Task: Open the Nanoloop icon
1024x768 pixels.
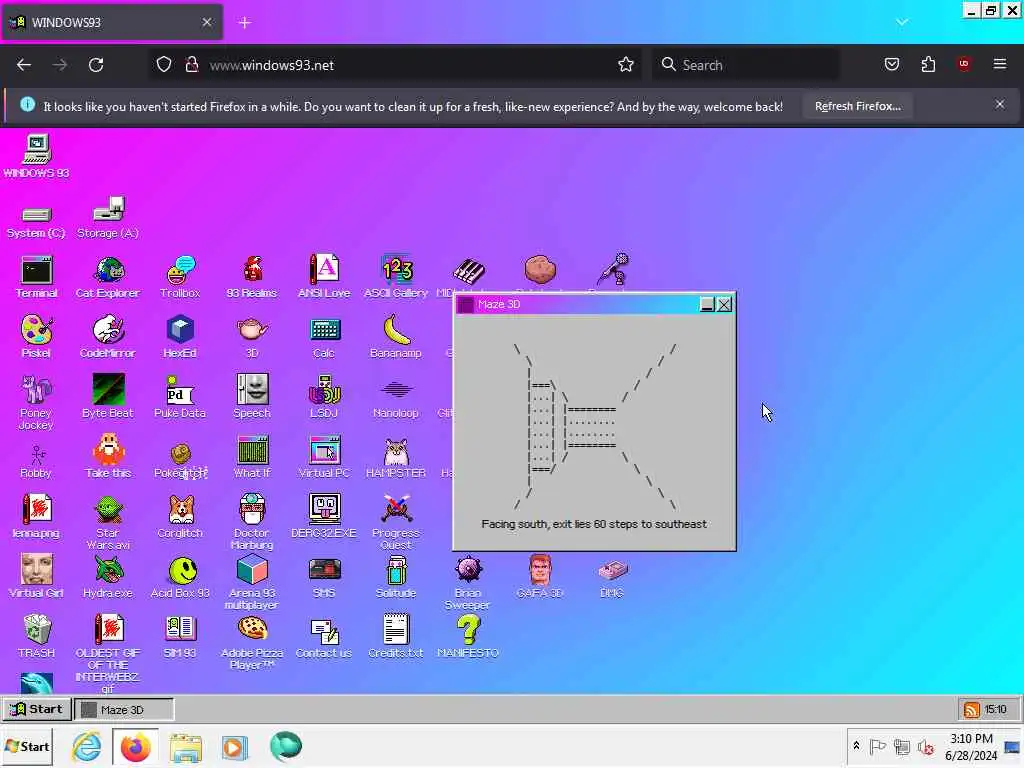Action: pos(396,396)
